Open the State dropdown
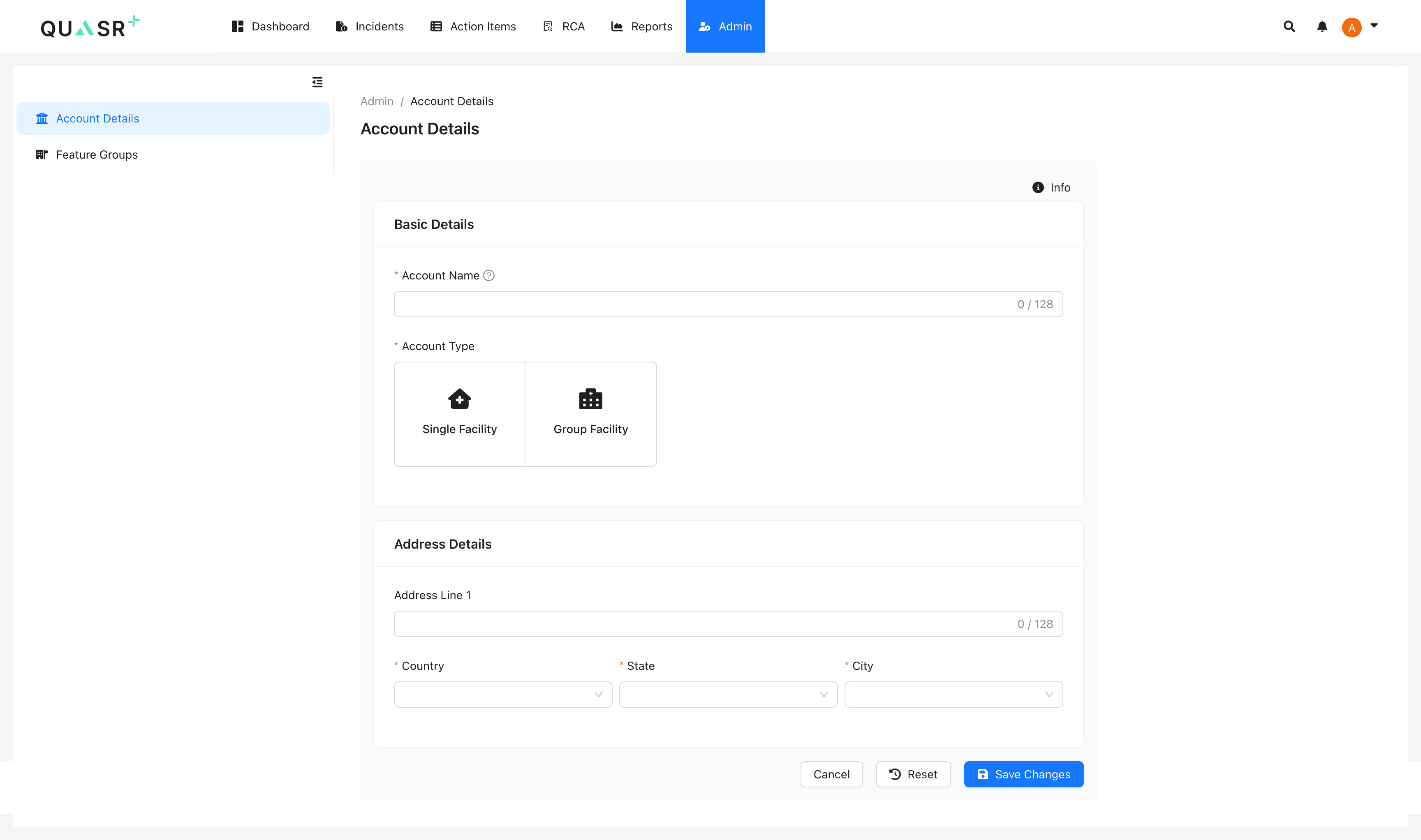Screen dimensions: 1421x840 pos(728,694)
